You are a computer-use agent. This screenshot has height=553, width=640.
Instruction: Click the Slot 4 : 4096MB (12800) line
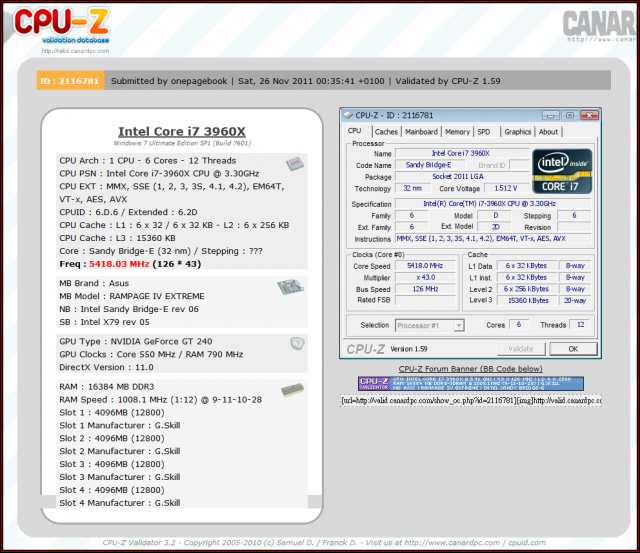click(112, 490)
